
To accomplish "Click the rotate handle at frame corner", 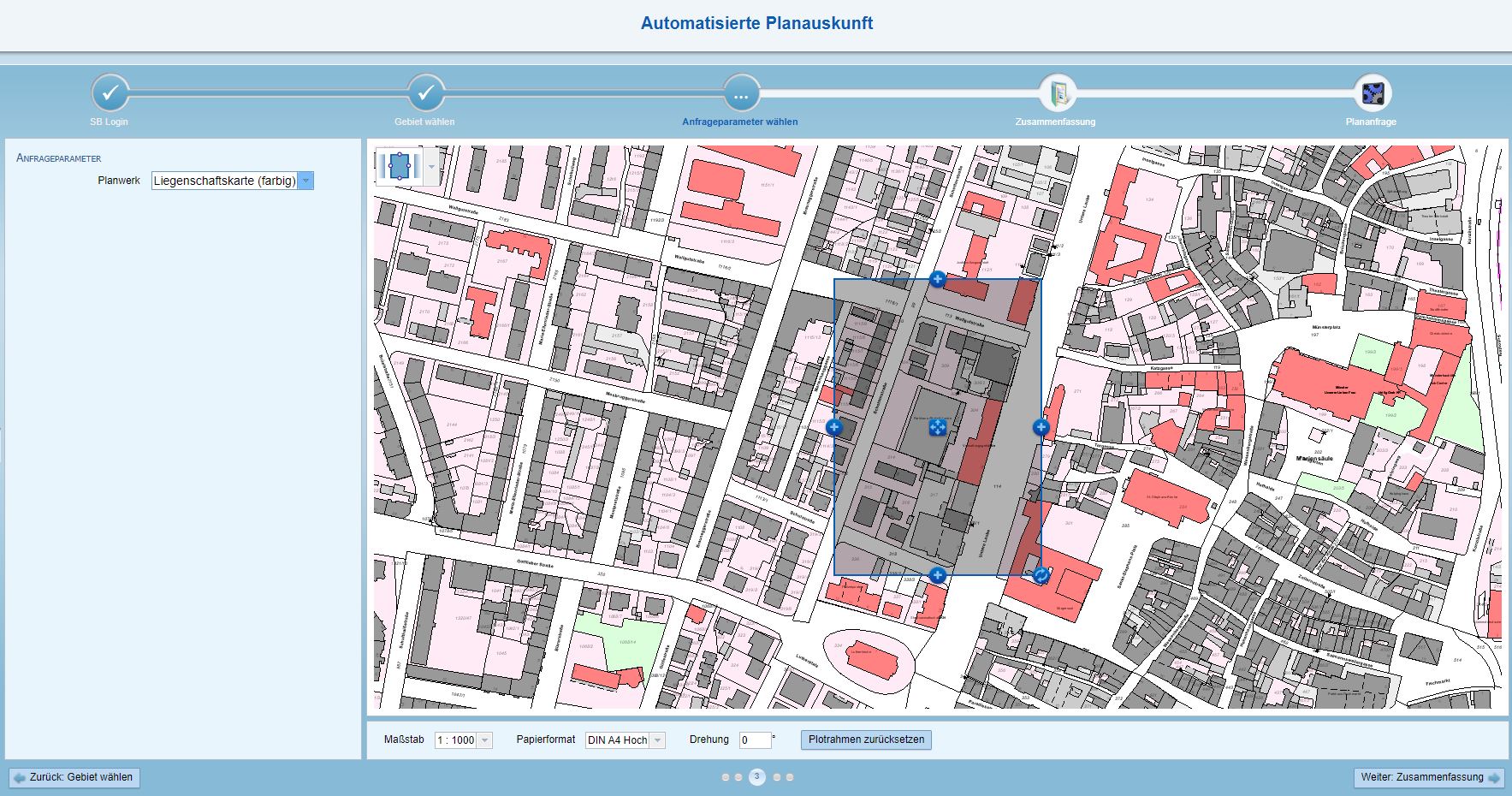I will pyautogui.click(x=1041, y=575).
